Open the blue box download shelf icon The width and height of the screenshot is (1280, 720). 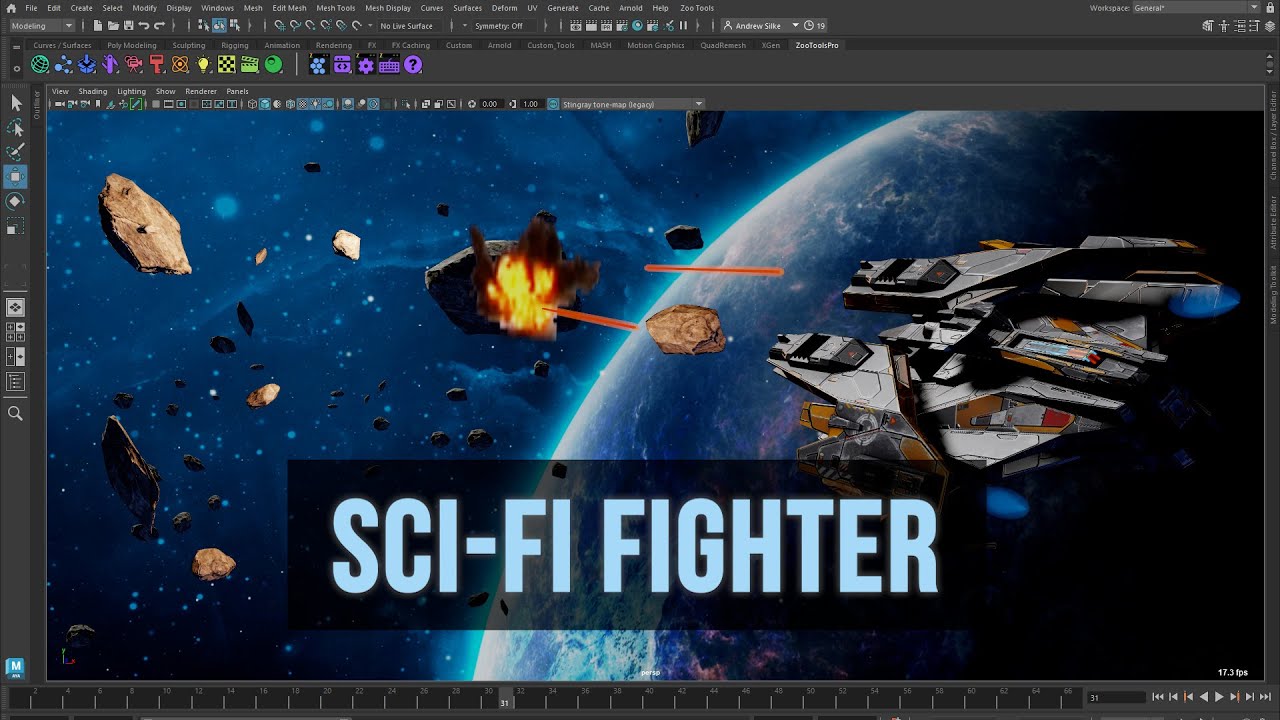point(87,65)
